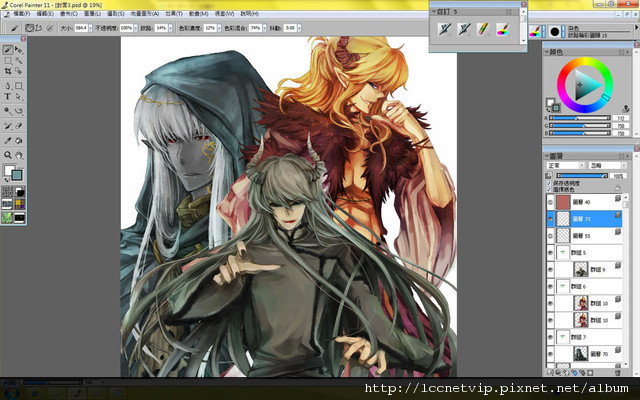Toggle the Preserve Transparency checkbox
This screenshot has height=400, width=640.
tap(549, 184)
